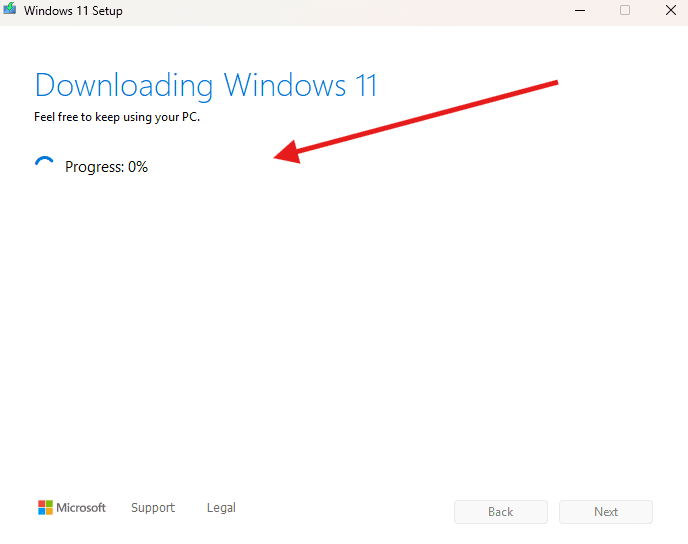The image size is (688, 544).
Task: Click the Back button
Action: point(501,512)
